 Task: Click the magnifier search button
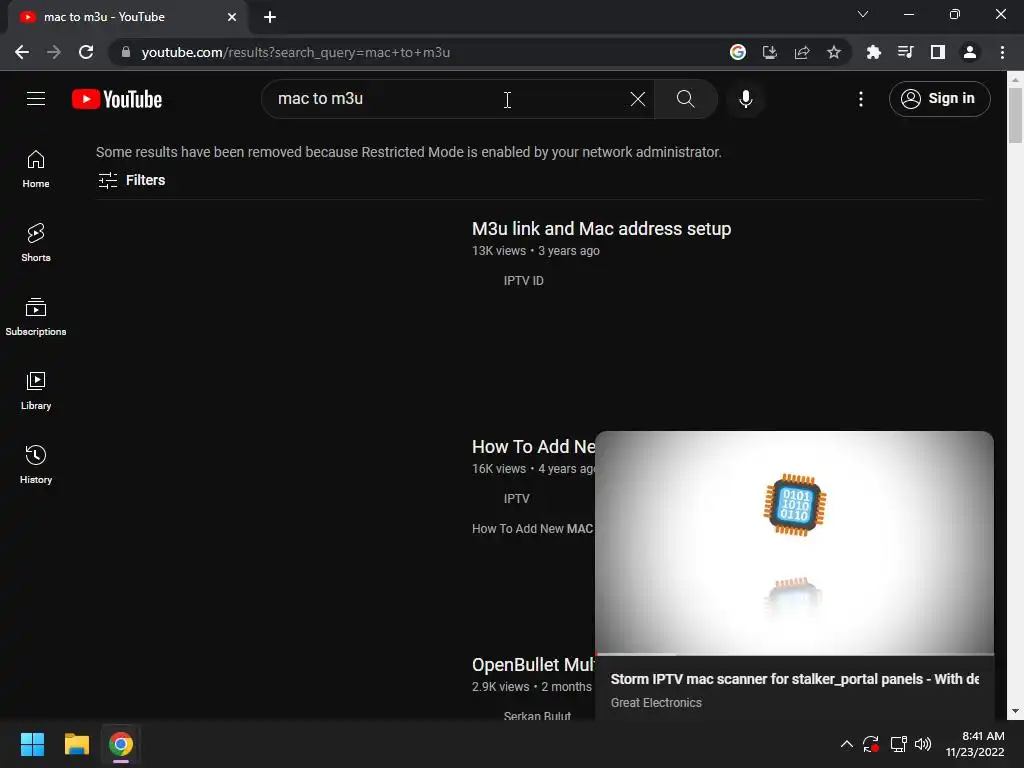coord(685,99)
